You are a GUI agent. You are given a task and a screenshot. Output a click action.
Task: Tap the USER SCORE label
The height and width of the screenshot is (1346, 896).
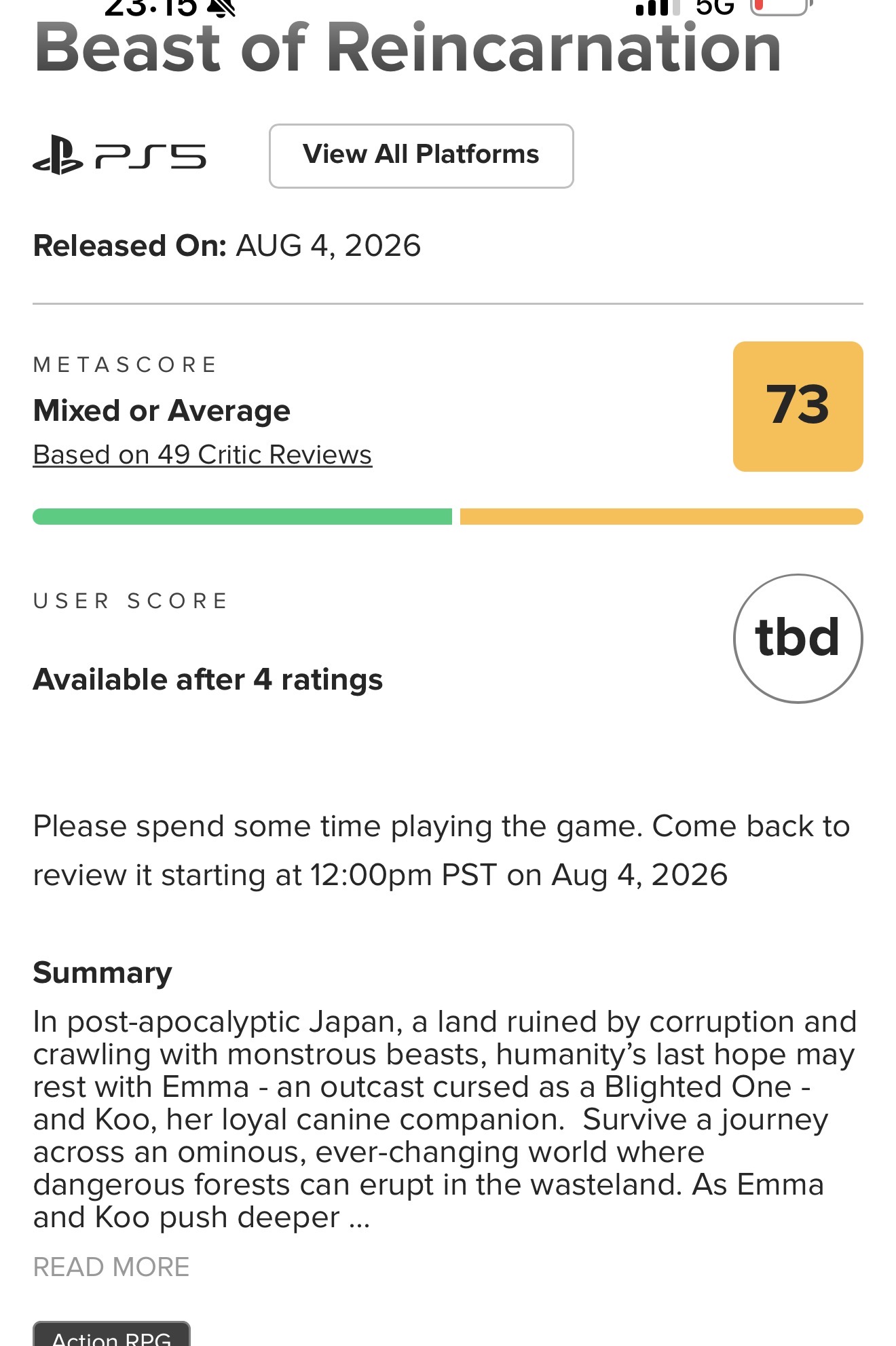(x=130, y=601)
